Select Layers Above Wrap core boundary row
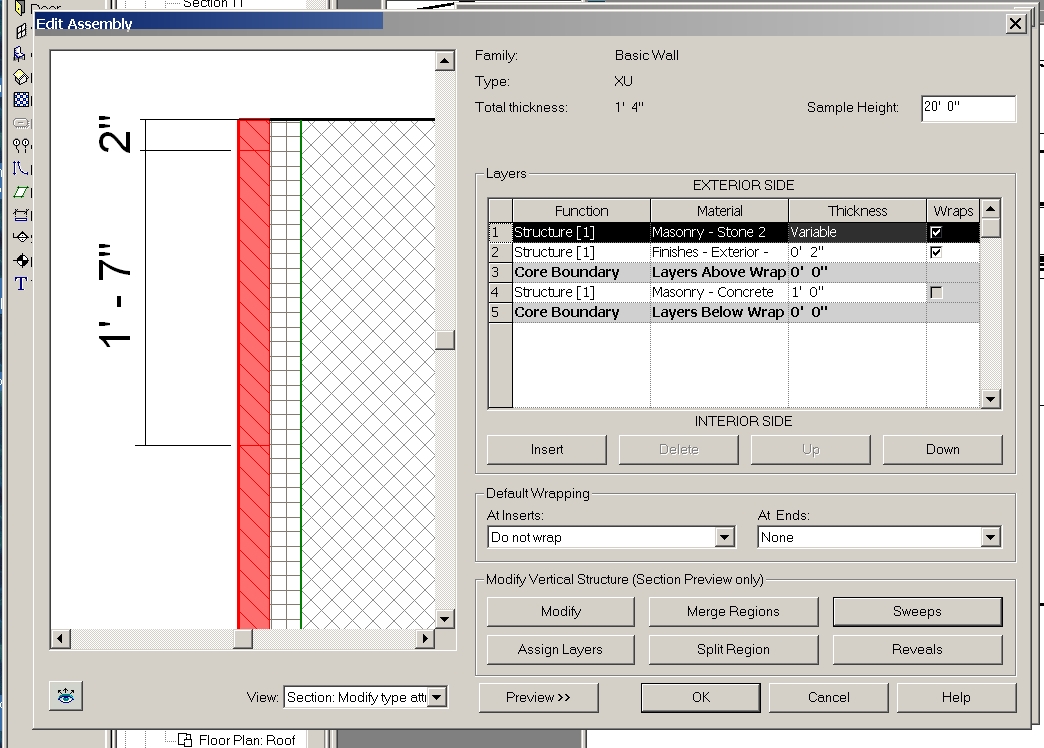This screenshot has height=748, width=1044. click(734, 272)
